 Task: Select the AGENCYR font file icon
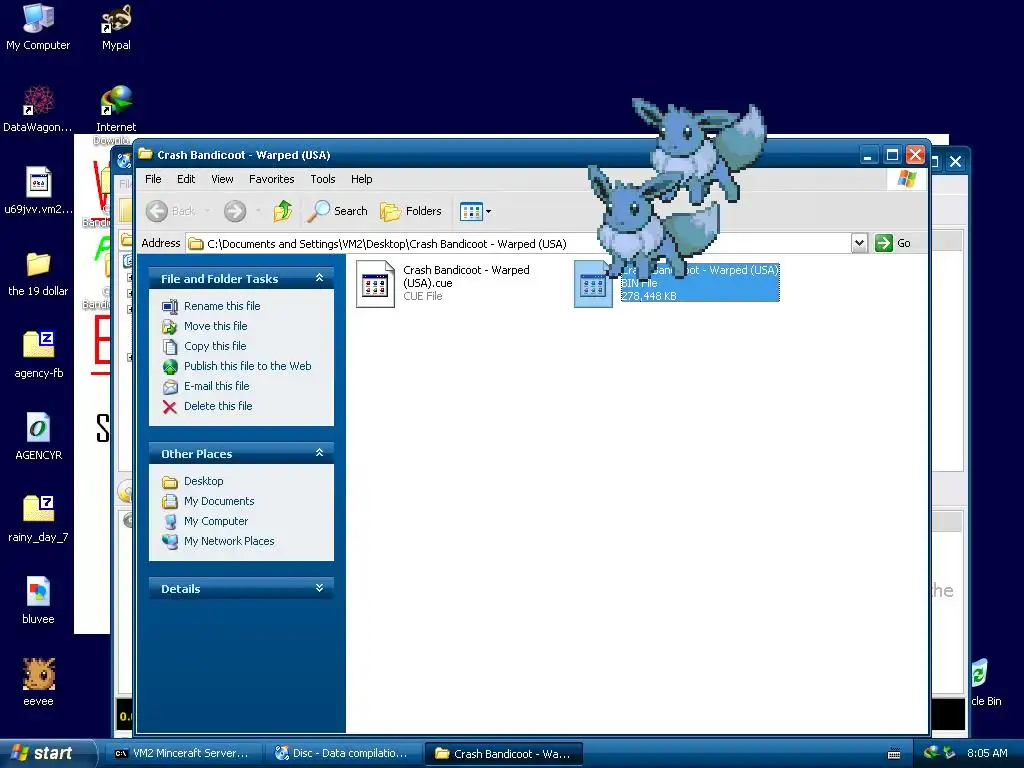(39, 436)
